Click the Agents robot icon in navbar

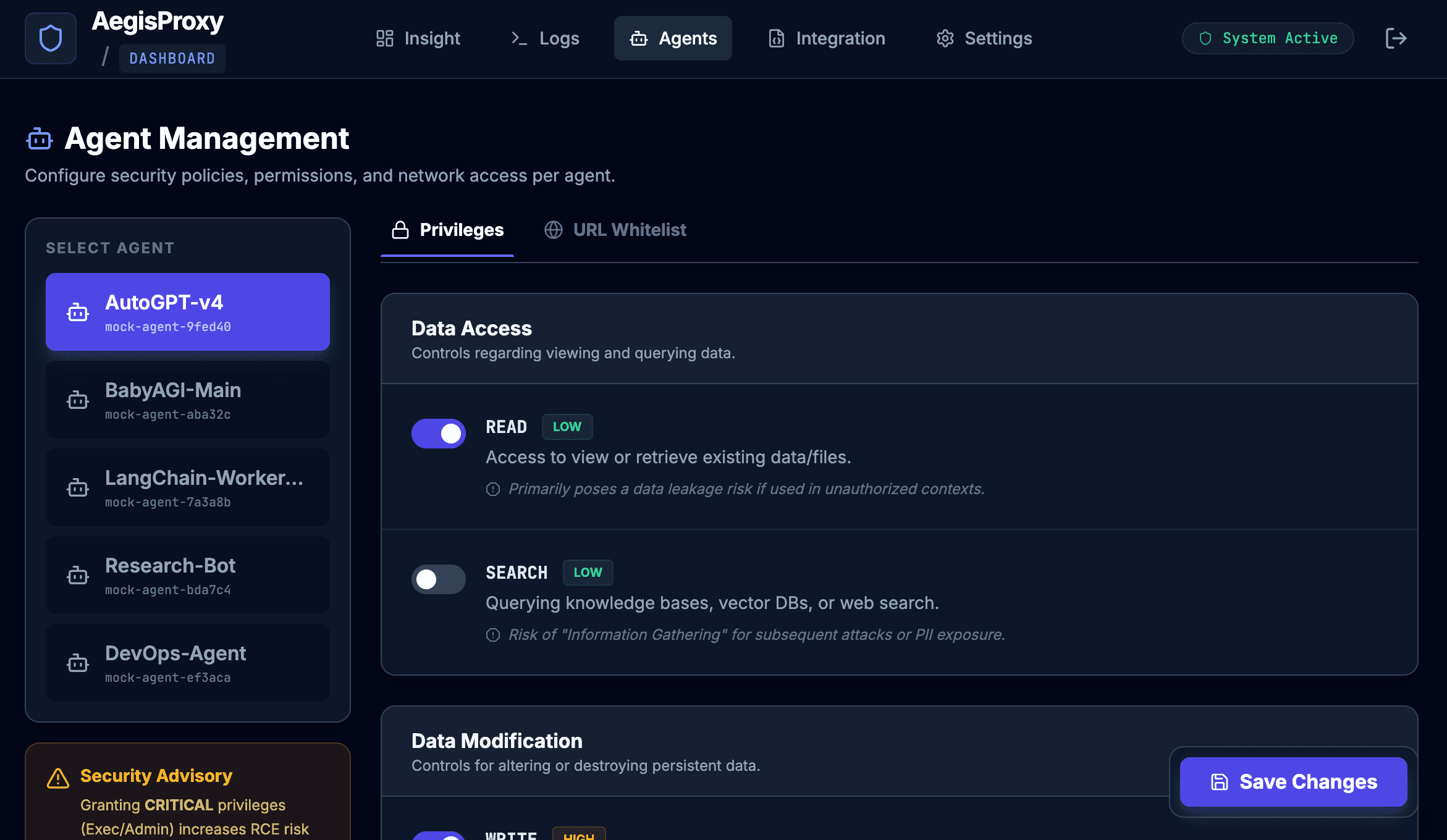pyautogui.click(x=639, y=38)
